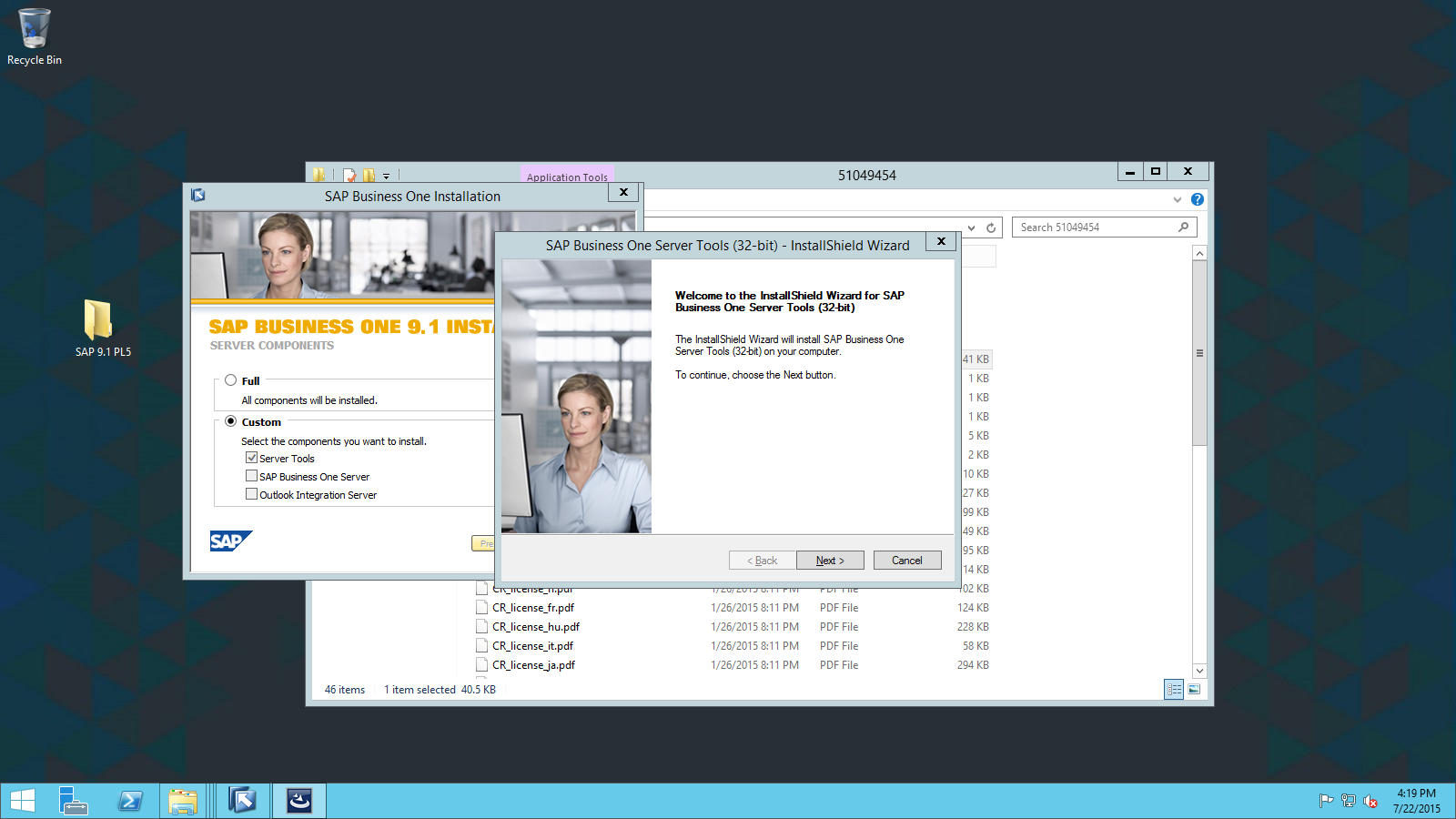Open the Recycle Bin desktop icon
This screenshot has width=1456, height=819.
point(35,36)
